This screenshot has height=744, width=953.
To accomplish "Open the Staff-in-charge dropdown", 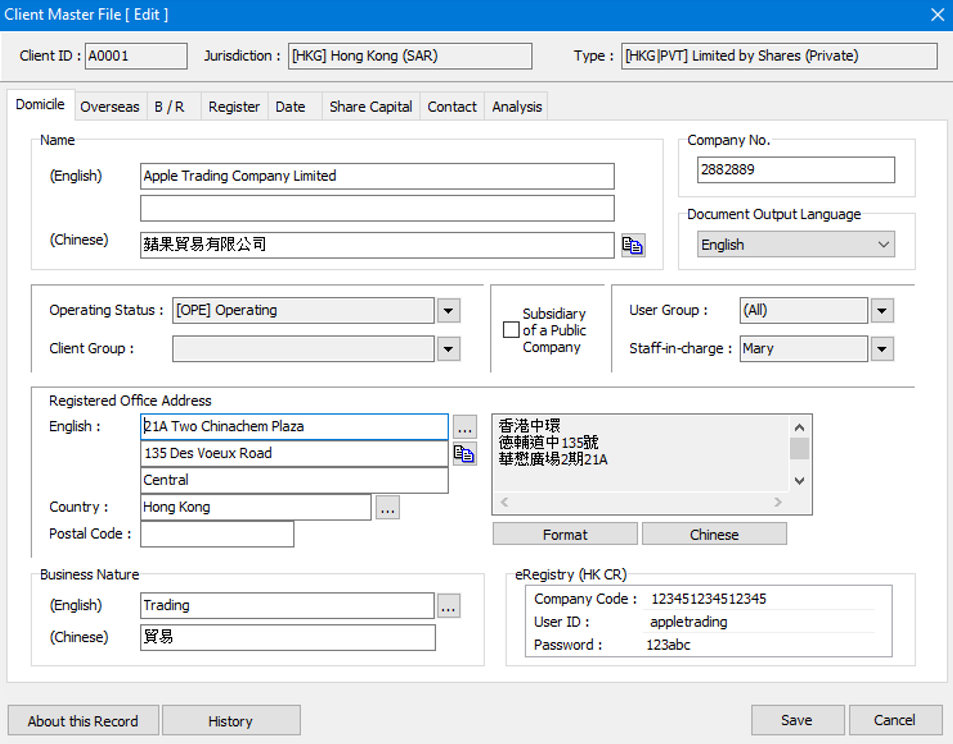I will [x=881, y=349].
